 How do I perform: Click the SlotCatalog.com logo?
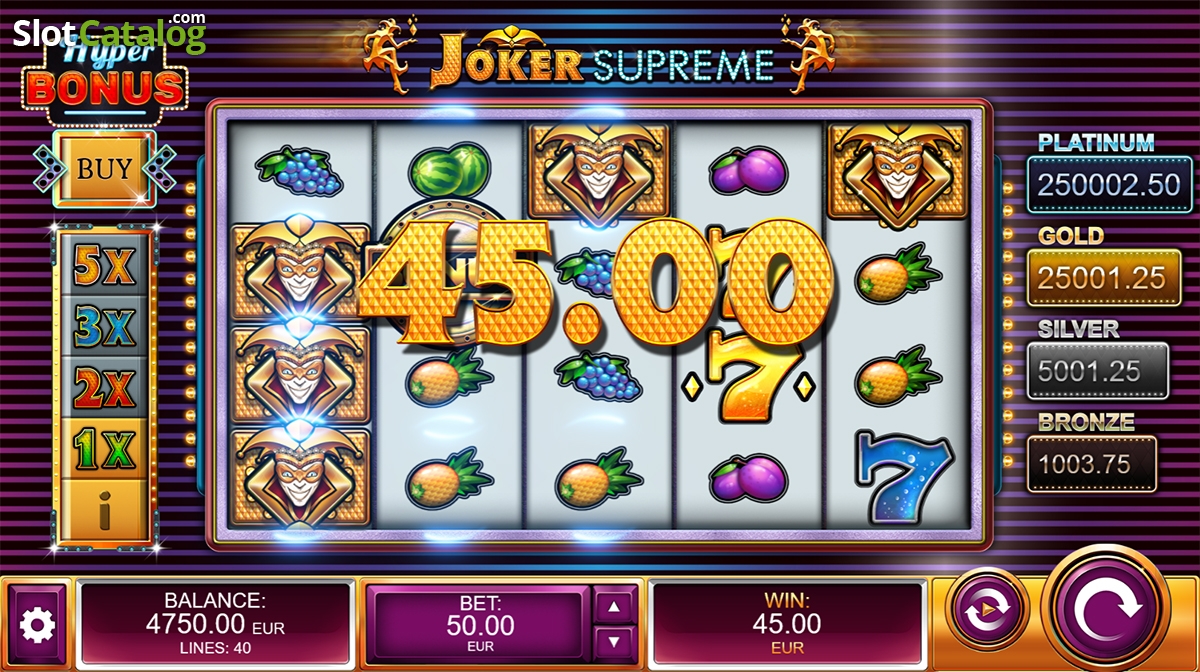(x=109, y=33)
